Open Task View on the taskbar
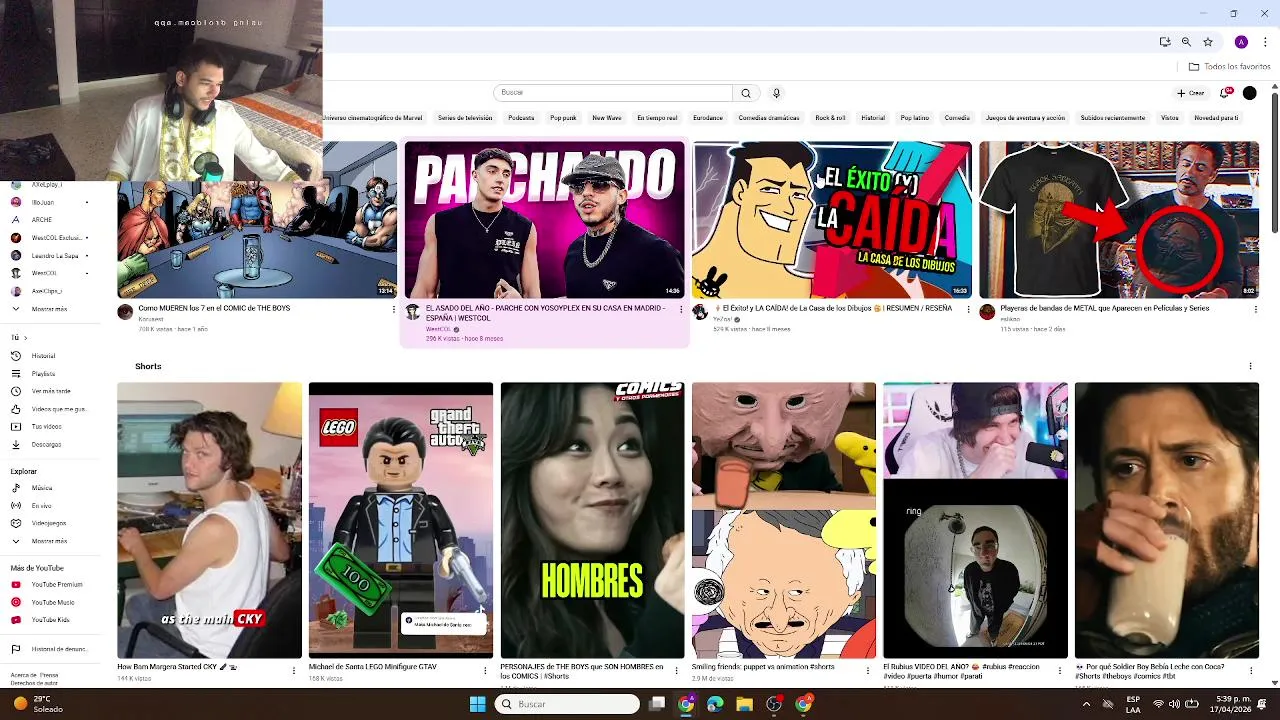 [657, 704]
